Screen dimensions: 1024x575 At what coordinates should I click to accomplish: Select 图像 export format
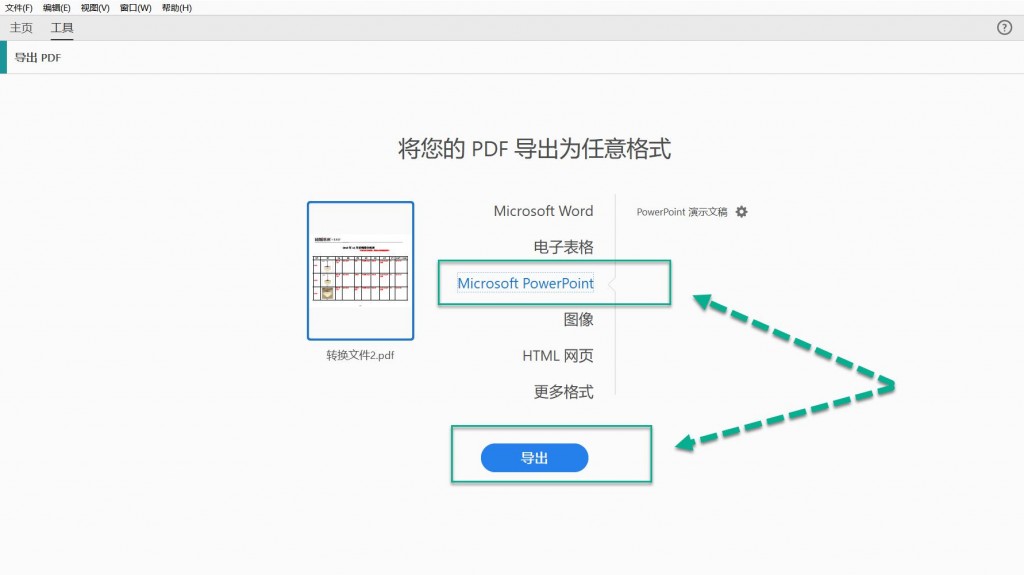(x=579, y=320)
